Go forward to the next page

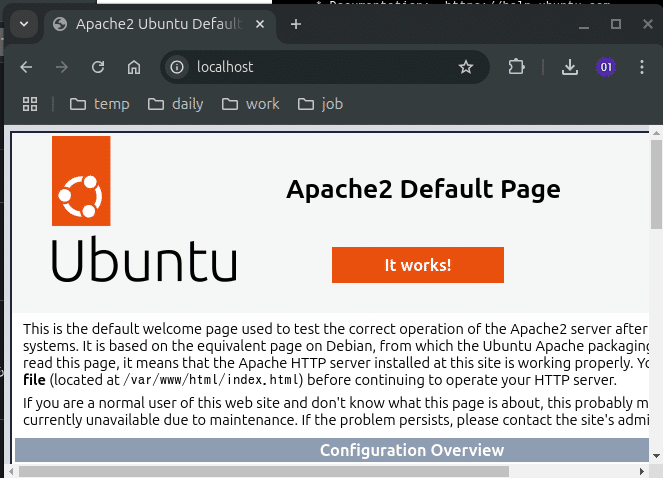tap(62, 67)
